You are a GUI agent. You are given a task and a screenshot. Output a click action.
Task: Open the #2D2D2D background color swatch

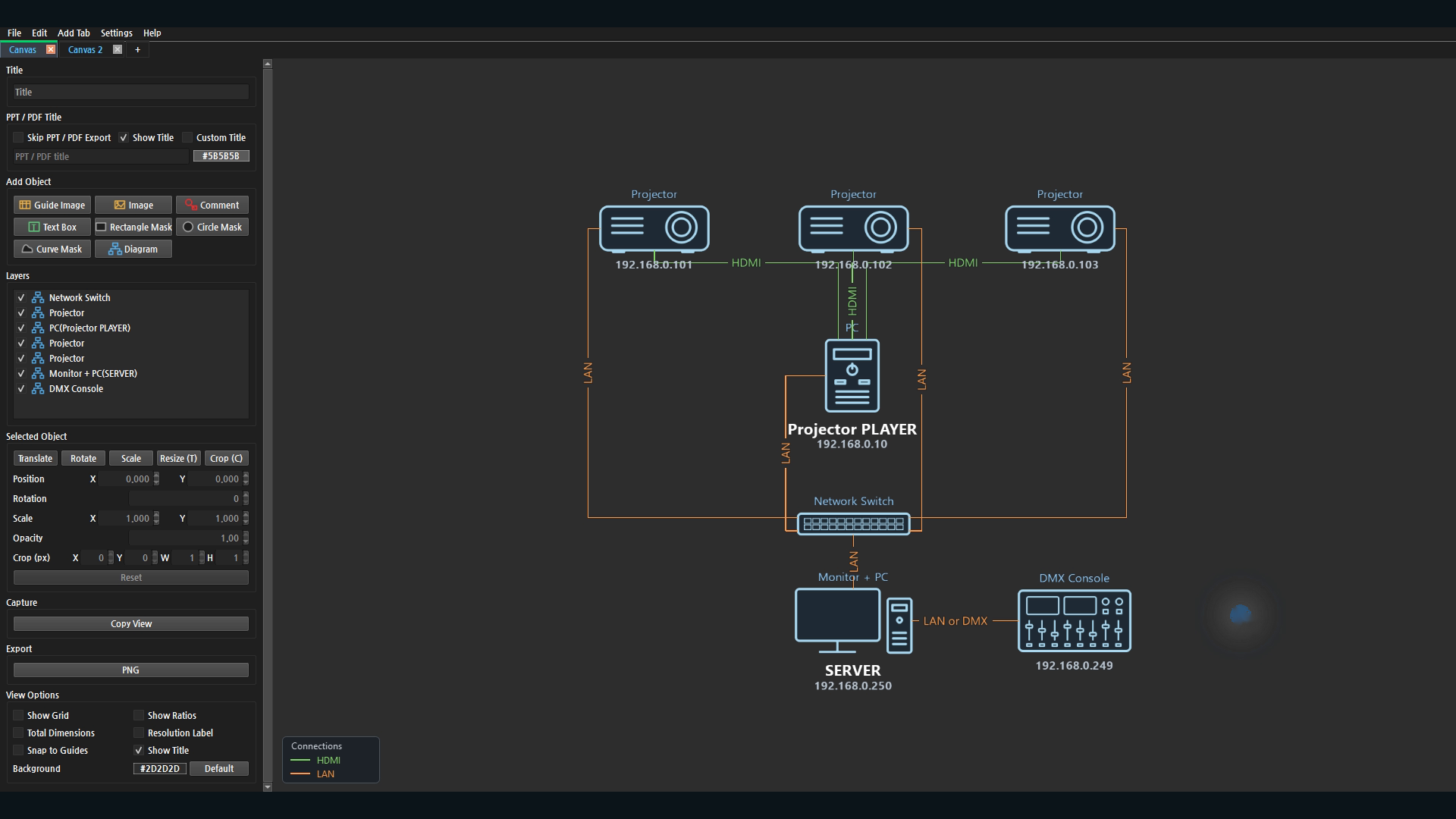160,768
